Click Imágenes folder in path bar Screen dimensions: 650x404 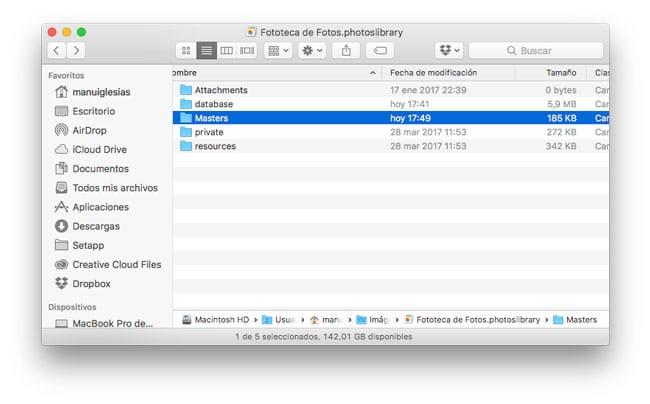click(373, 319)
